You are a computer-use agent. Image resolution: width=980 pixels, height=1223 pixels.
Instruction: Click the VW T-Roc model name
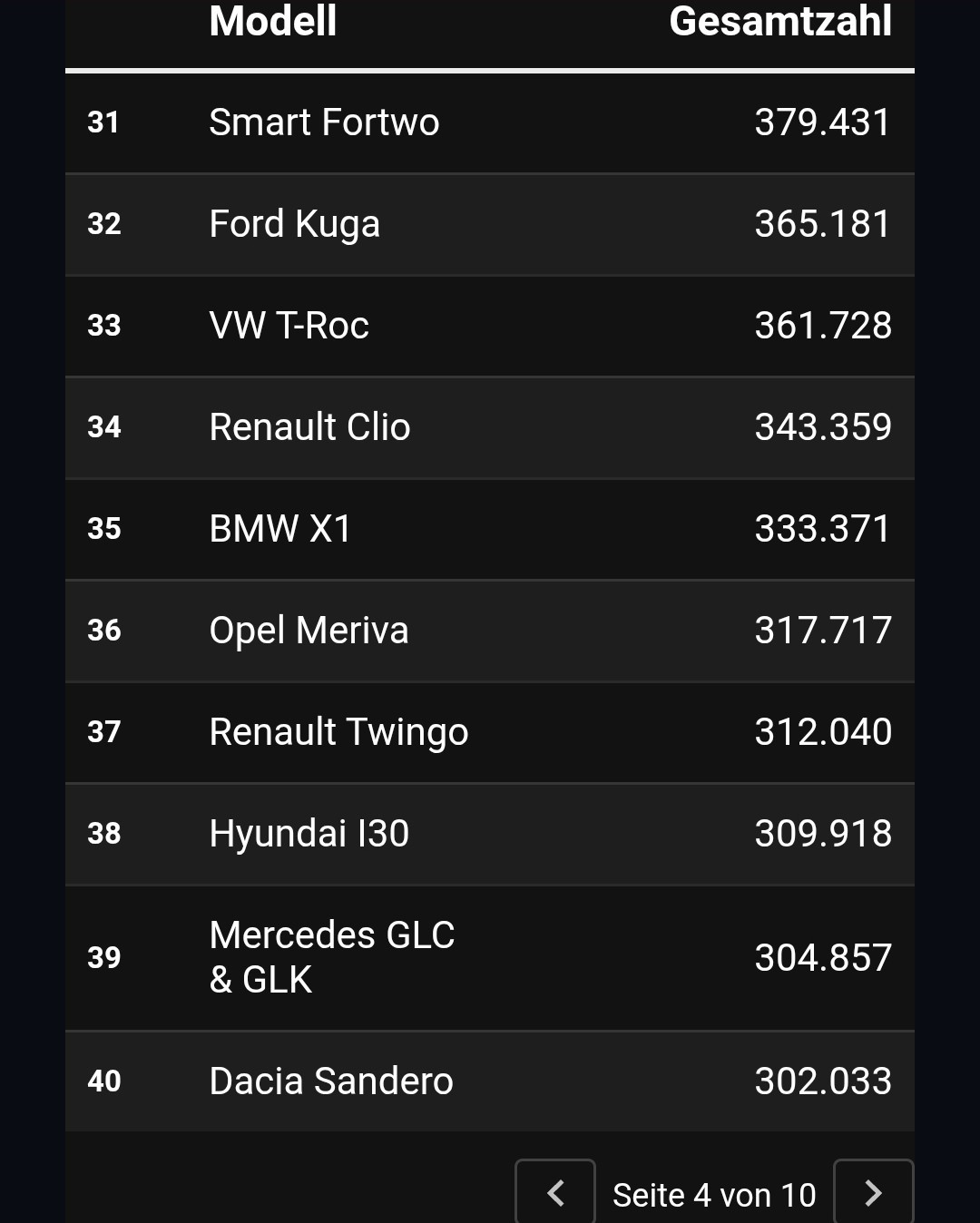click(289, 325)
